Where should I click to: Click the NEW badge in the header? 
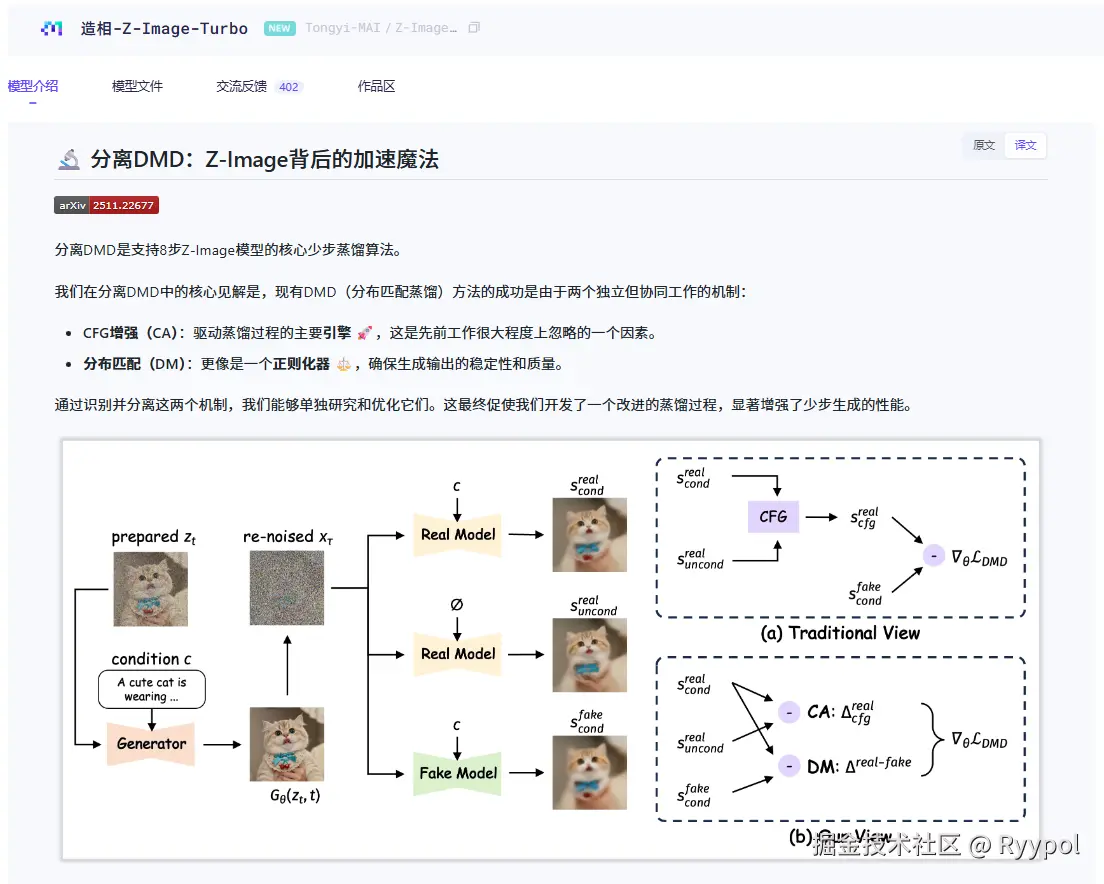coord(279,28)
